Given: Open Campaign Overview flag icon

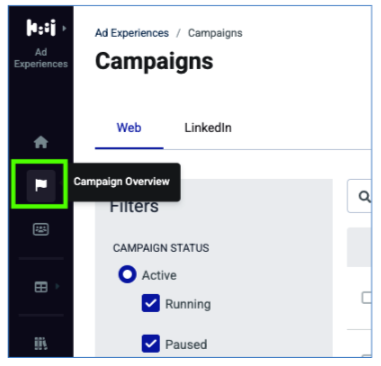Looking at the screenshot, I should pos(41,185).
